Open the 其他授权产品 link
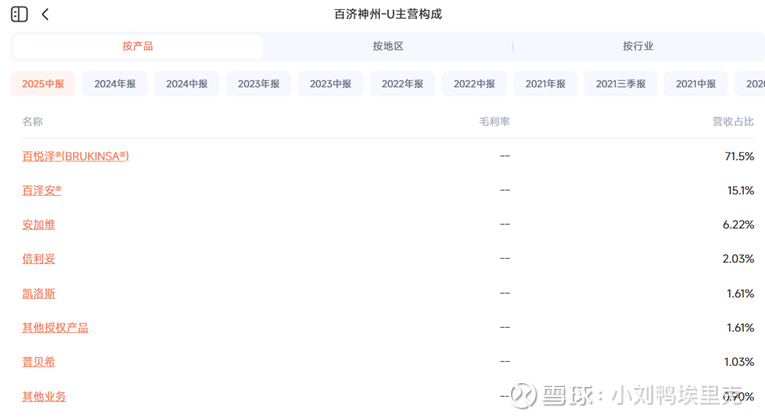 click(x=55, y=327)
